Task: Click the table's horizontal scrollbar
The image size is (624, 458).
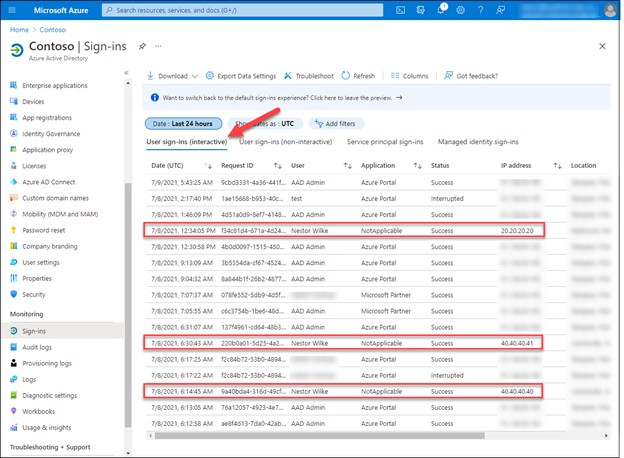Action: tap(320, 436)
